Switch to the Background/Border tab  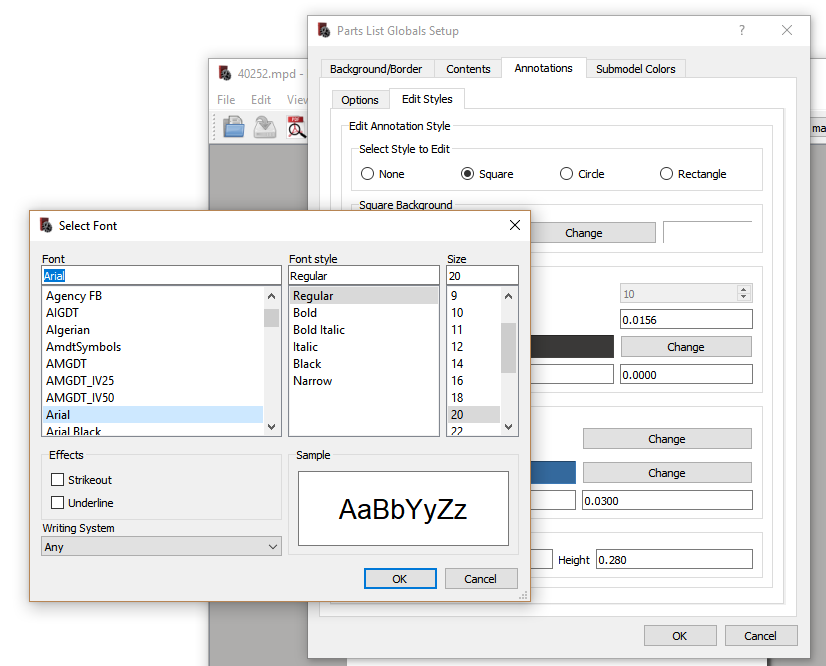coord(377,68)
